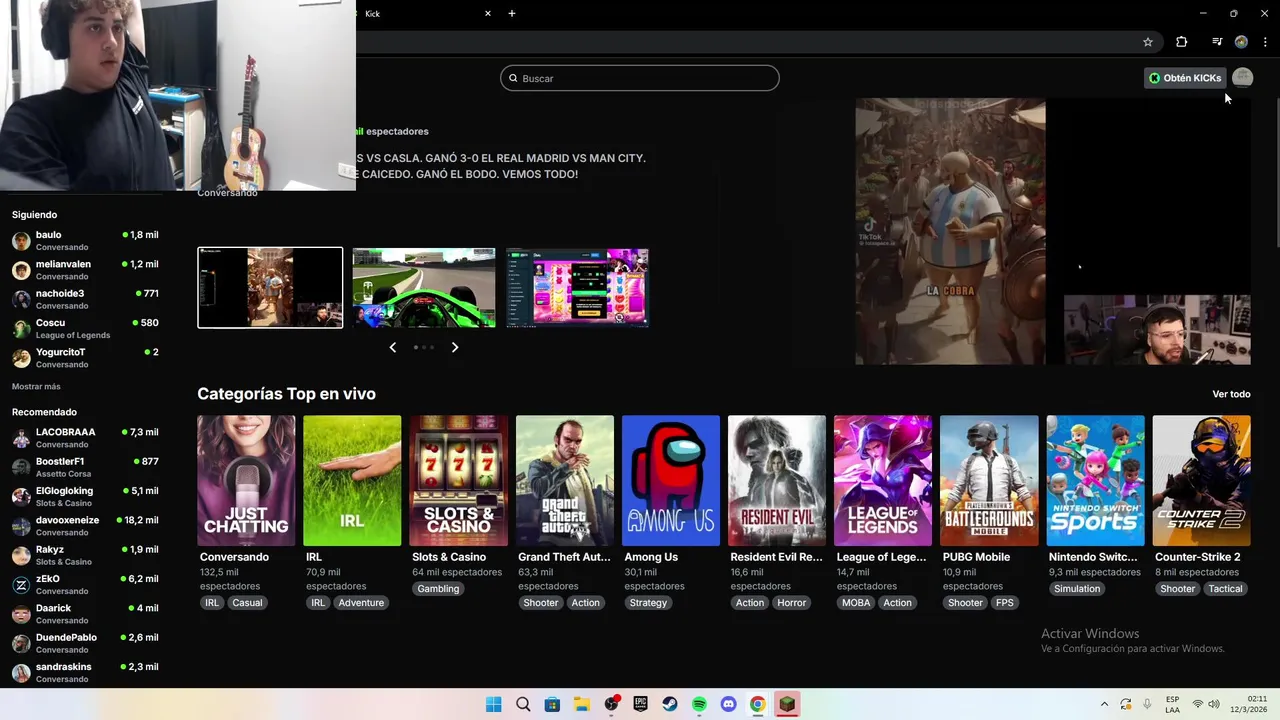Open Chrome media controls icon
1280x720 pixels.
(1217, 42)
